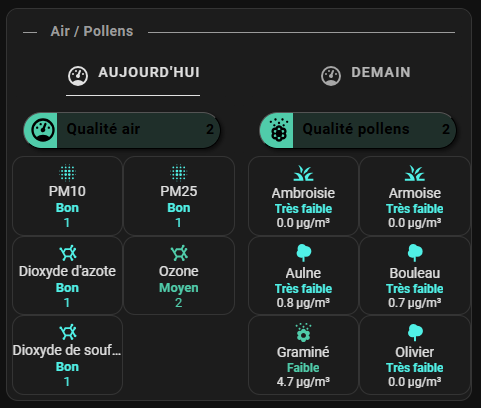Switch to the DEMAIN tab

click(366, 75)
